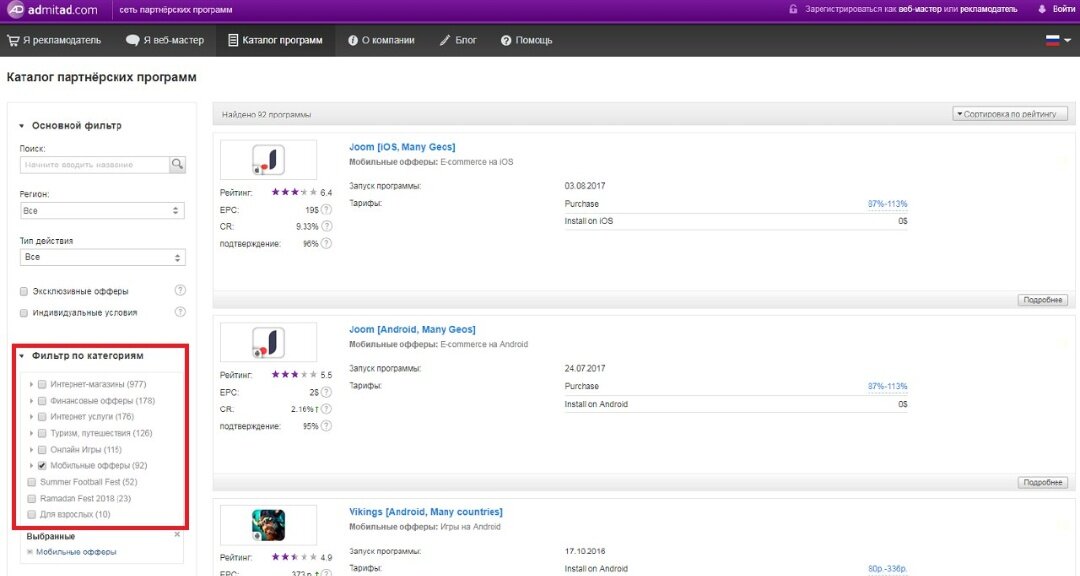
Task: Click the help icon next to Индивидуальные условия
Action: click(180, 311)
